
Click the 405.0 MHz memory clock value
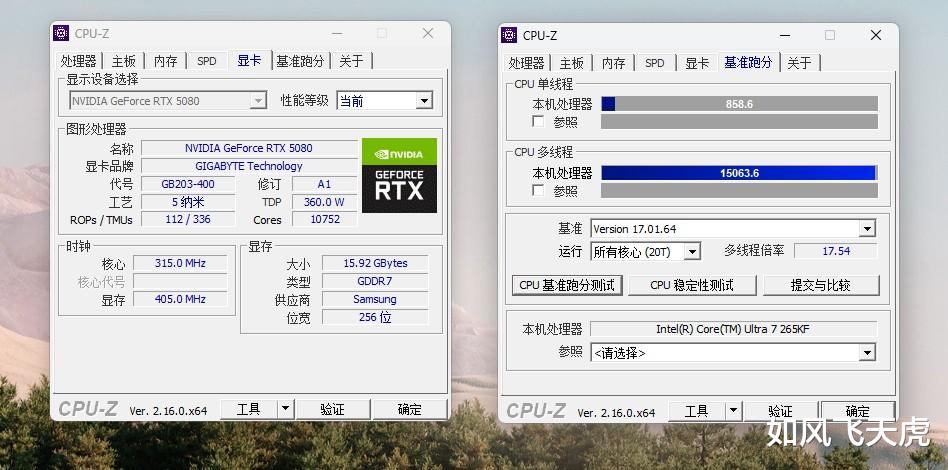[180, 299]
